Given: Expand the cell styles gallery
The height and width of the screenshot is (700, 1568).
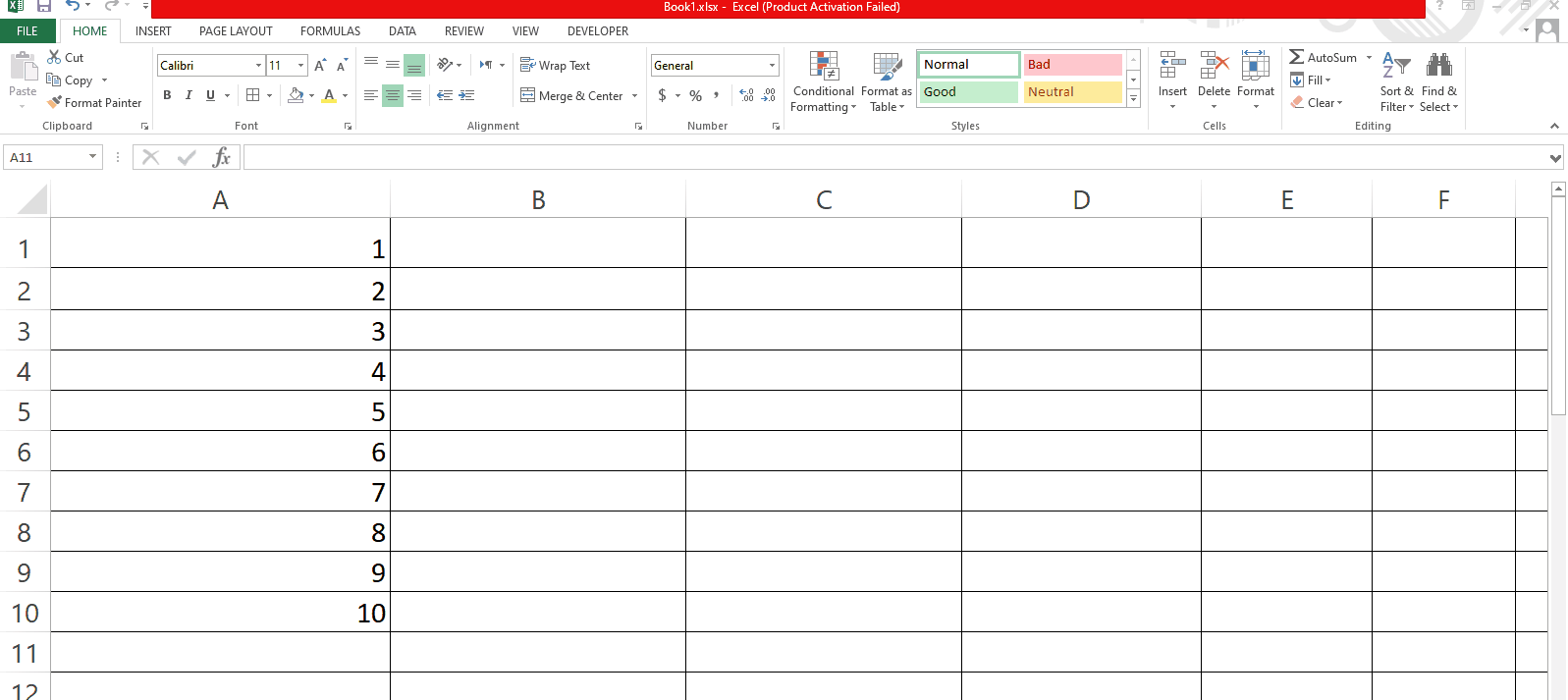Looking at the screenshot, I should 1133,98.
